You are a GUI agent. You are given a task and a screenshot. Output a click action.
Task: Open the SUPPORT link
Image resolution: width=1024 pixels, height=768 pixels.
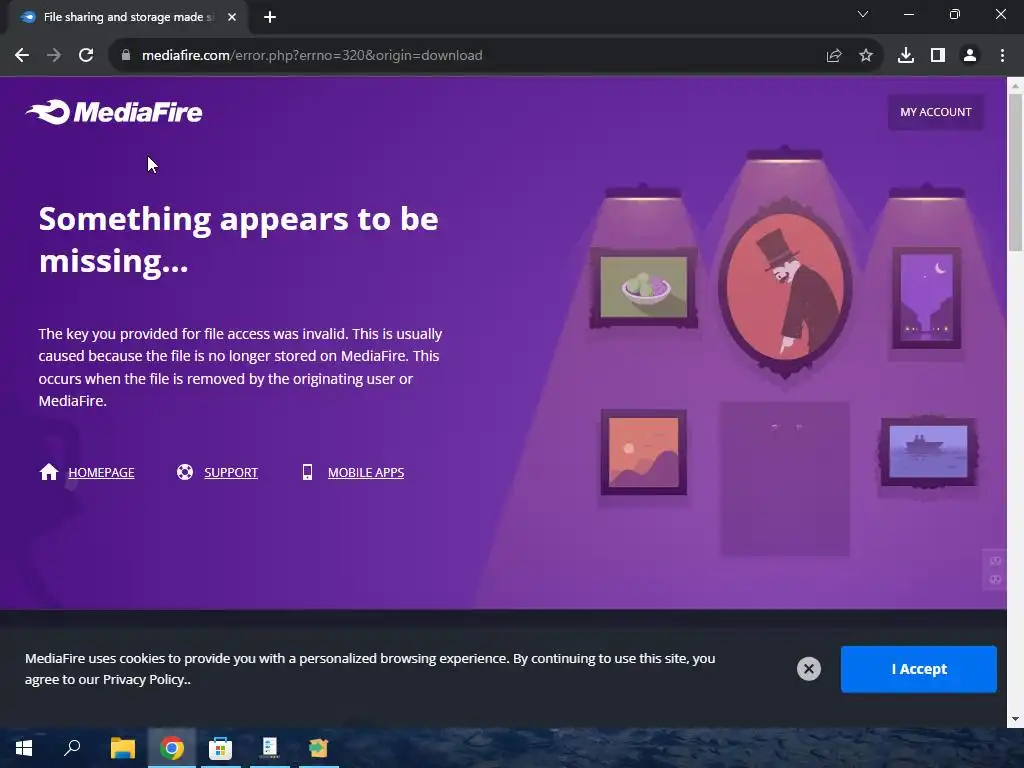pyautogui.click(x=231, y=473)
